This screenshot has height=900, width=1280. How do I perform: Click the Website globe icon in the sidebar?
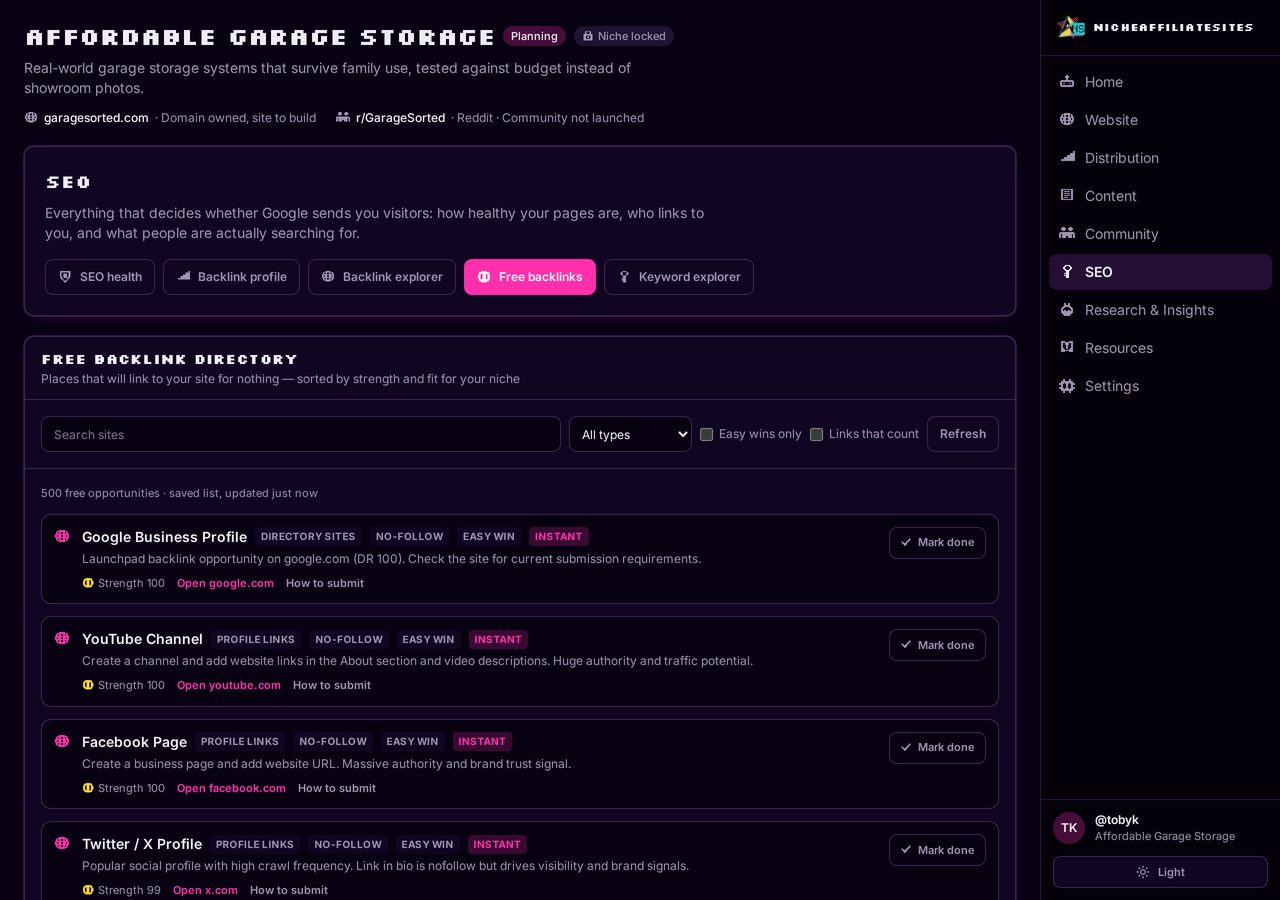(x=1067, y=120)
